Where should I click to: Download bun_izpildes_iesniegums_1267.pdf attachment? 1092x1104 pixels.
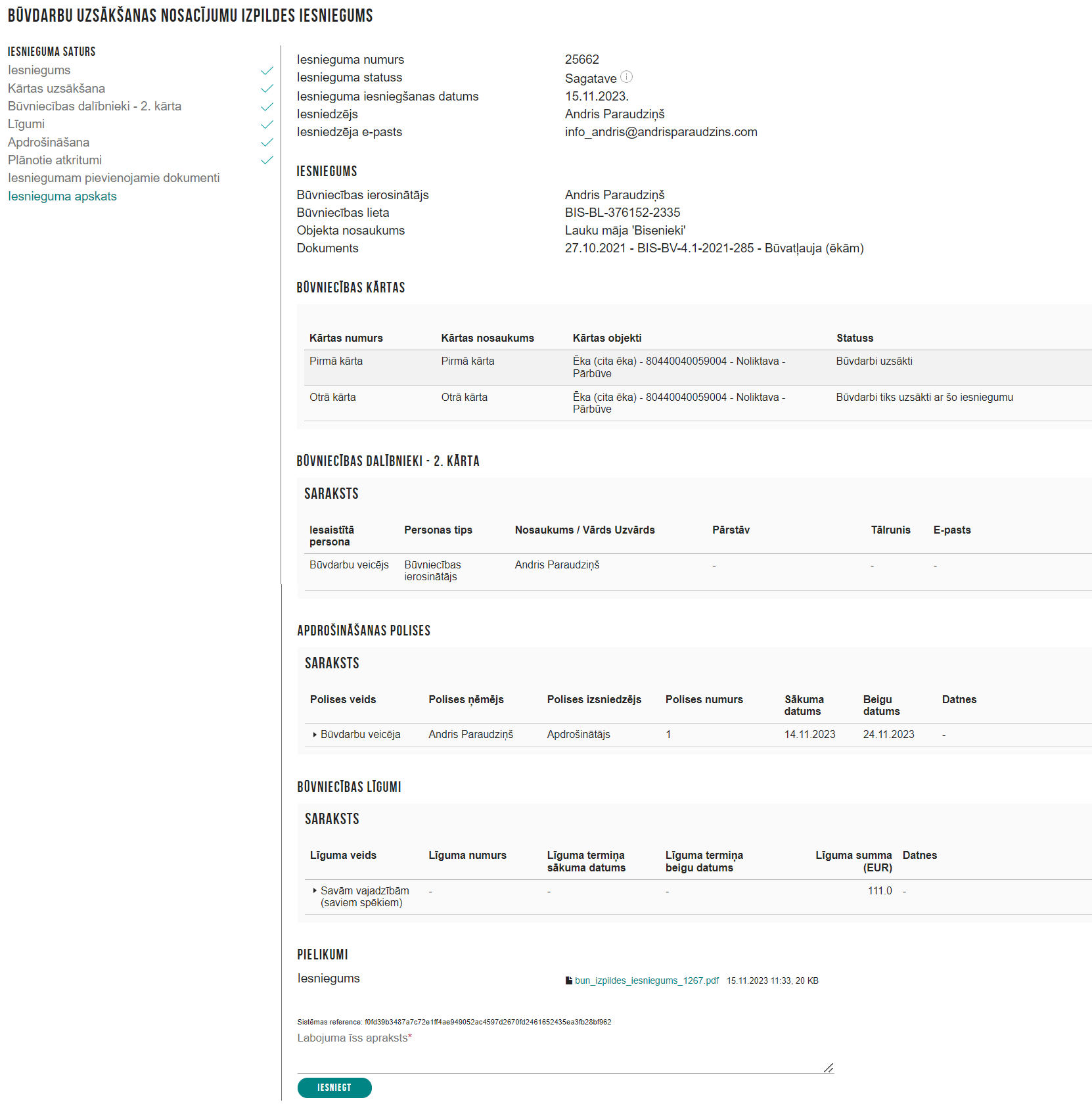[647, 980]
